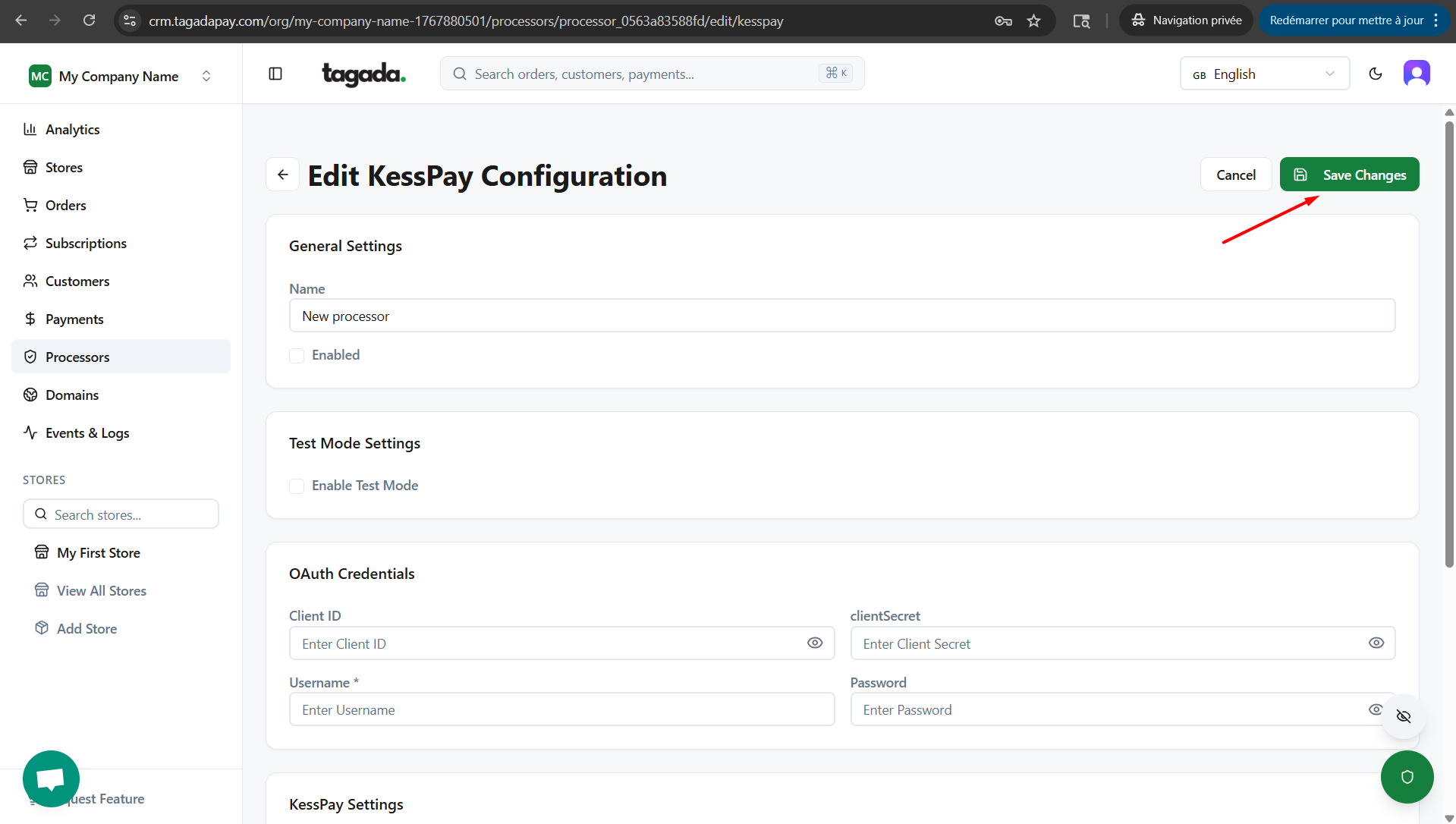Image resolution: width=1456 pixels, height=824 pixels.
Task: Toggle dark mode moon icon
Action: click(1375, 74)
